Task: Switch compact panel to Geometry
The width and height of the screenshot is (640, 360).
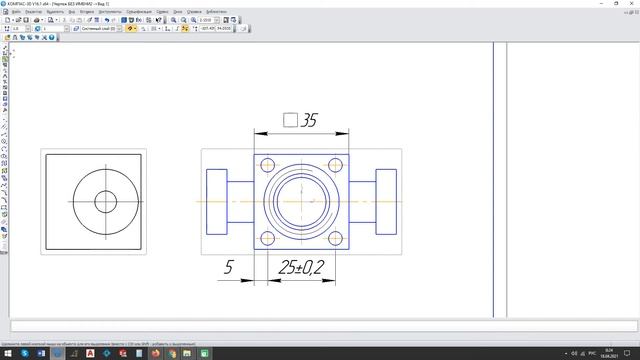Action: [4, 47]
